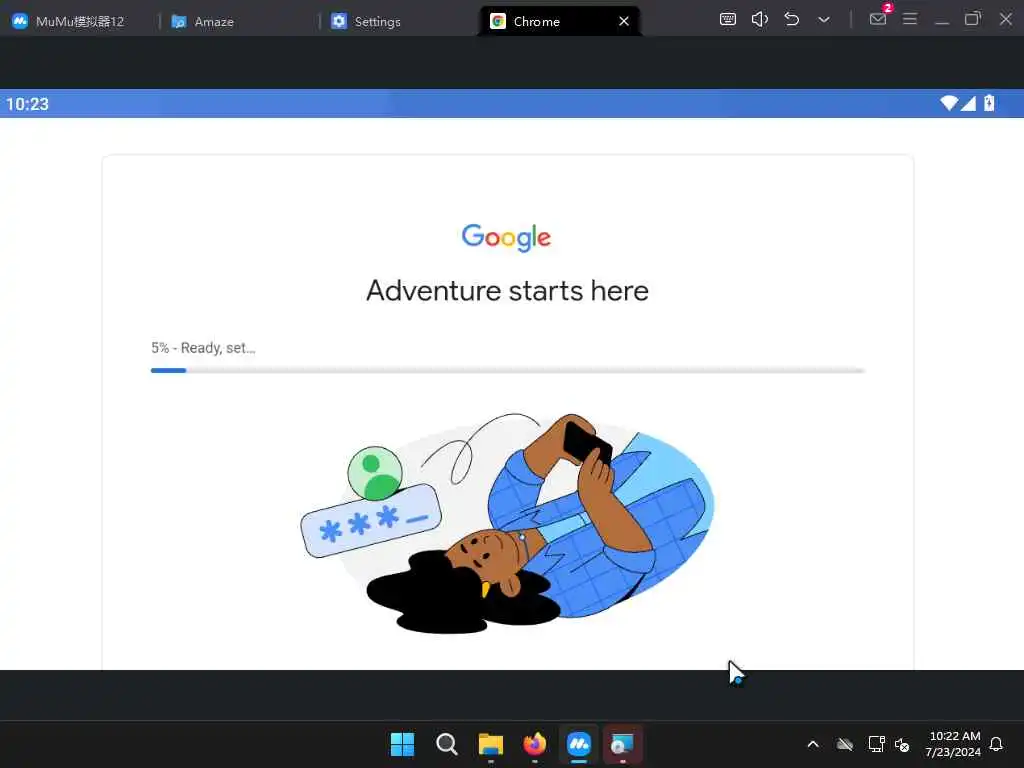
Task: Open the MuMu mail notifications icon
Action: (879, 18)
